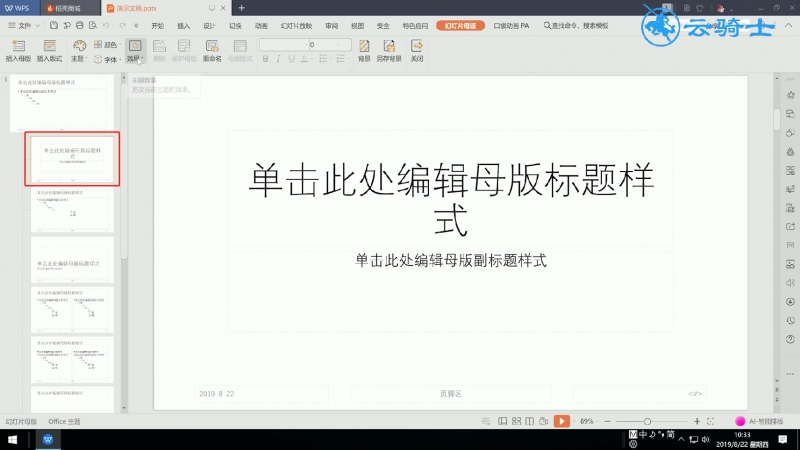The image size is (800, 450).
Task: Click the AI-智能排版 button
Action: click(759, 421)
